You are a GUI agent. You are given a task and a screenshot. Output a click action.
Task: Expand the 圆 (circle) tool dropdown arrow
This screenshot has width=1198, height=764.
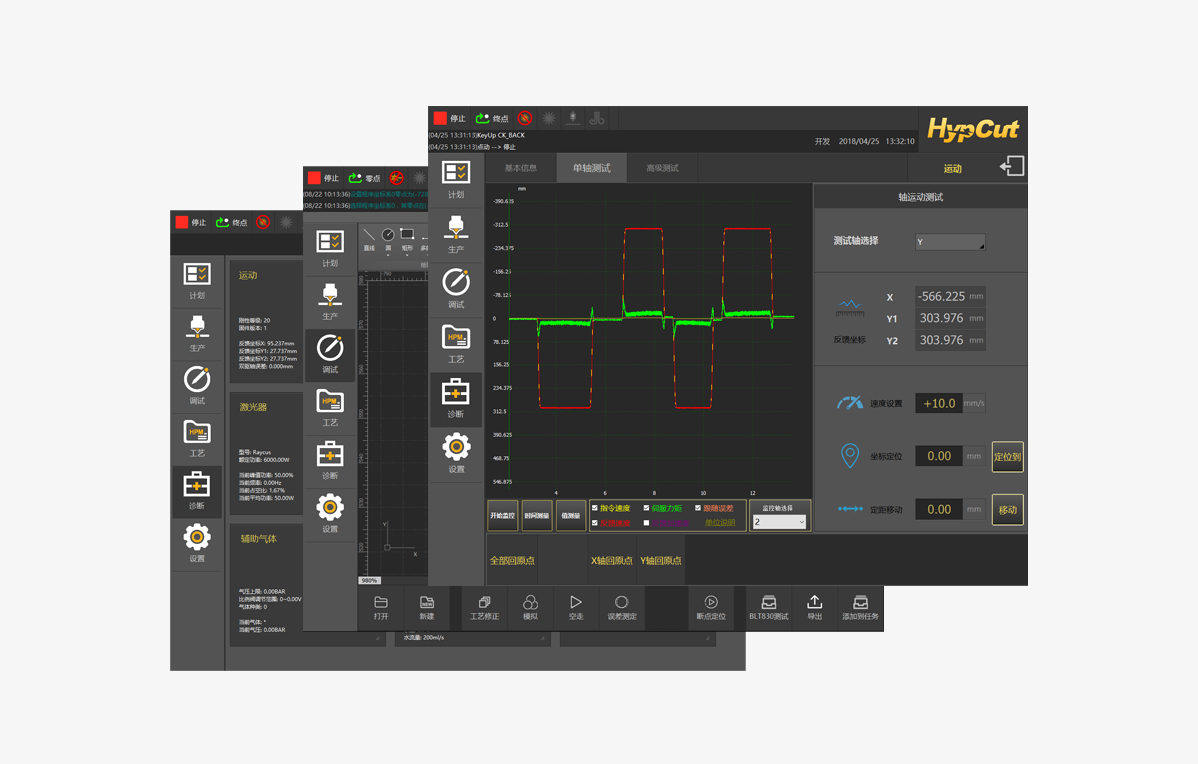coord(388,255)
